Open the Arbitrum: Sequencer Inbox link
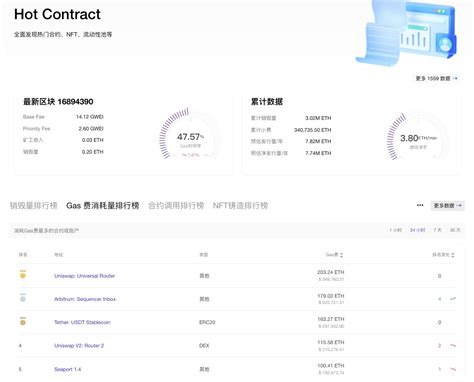474x382 pixels. click(x=85, y=299)
